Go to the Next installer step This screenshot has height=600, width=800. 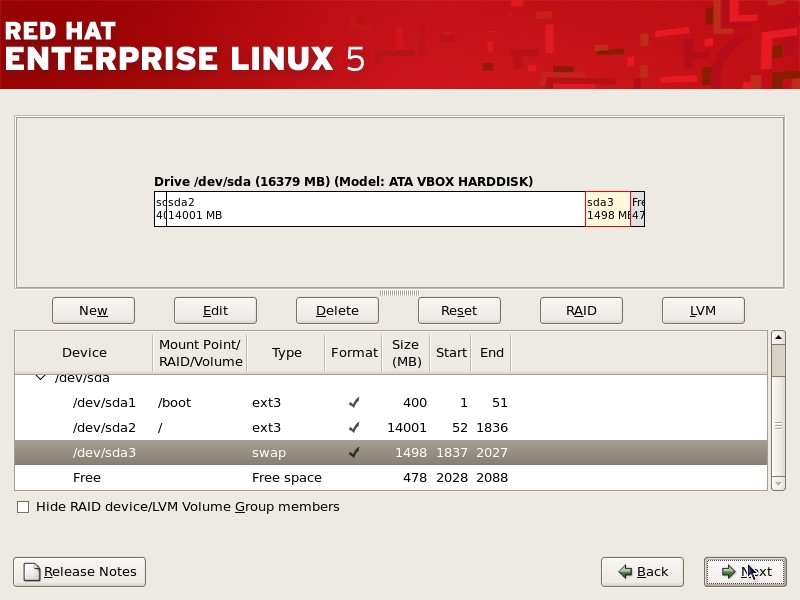745,571
